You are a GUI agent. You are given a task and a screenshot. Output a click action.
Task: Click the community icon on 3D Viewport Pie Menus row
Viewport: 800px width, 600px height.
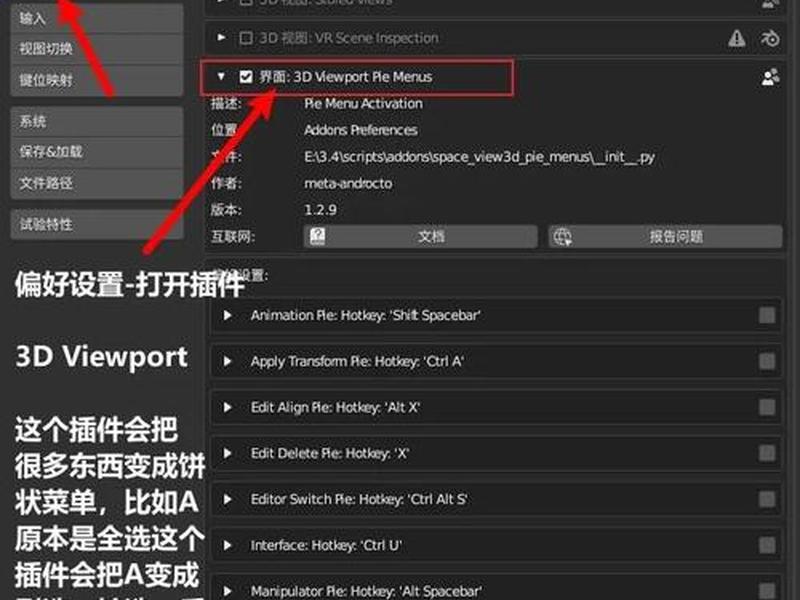pyautogui.click(x=770, y=77)
